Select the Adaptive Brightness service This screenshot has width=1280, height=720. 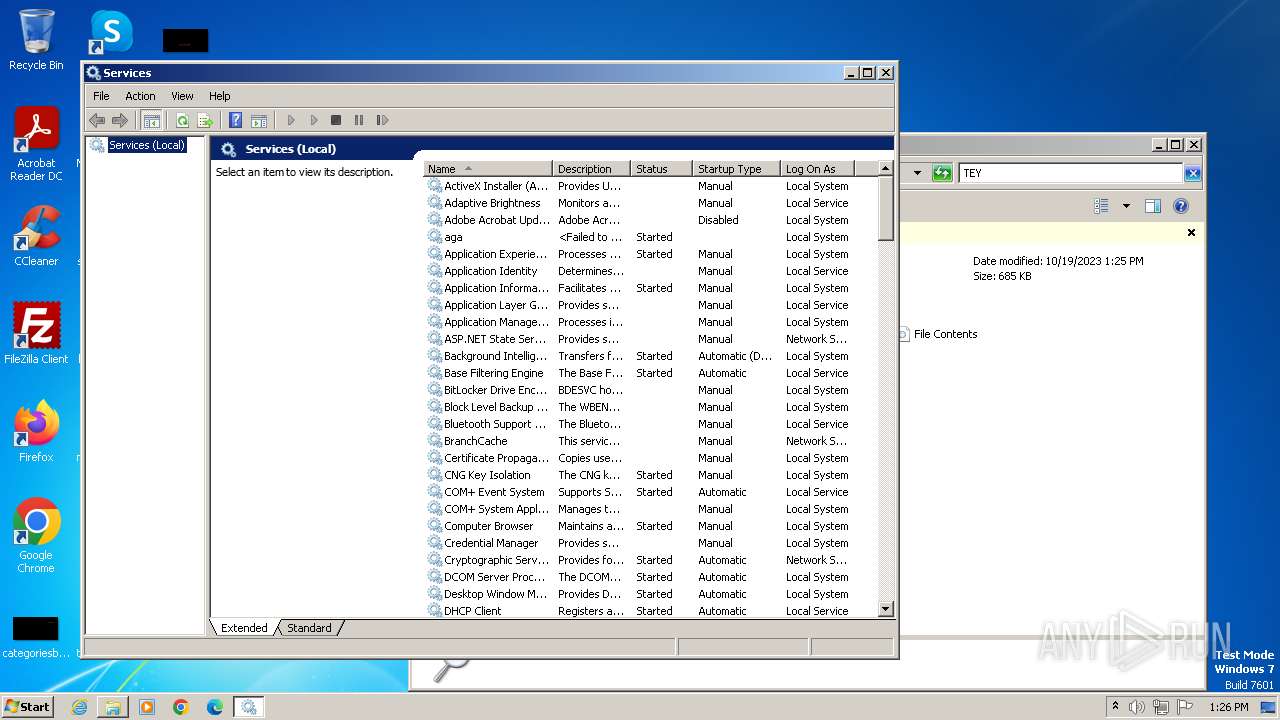tap(650, 203)
